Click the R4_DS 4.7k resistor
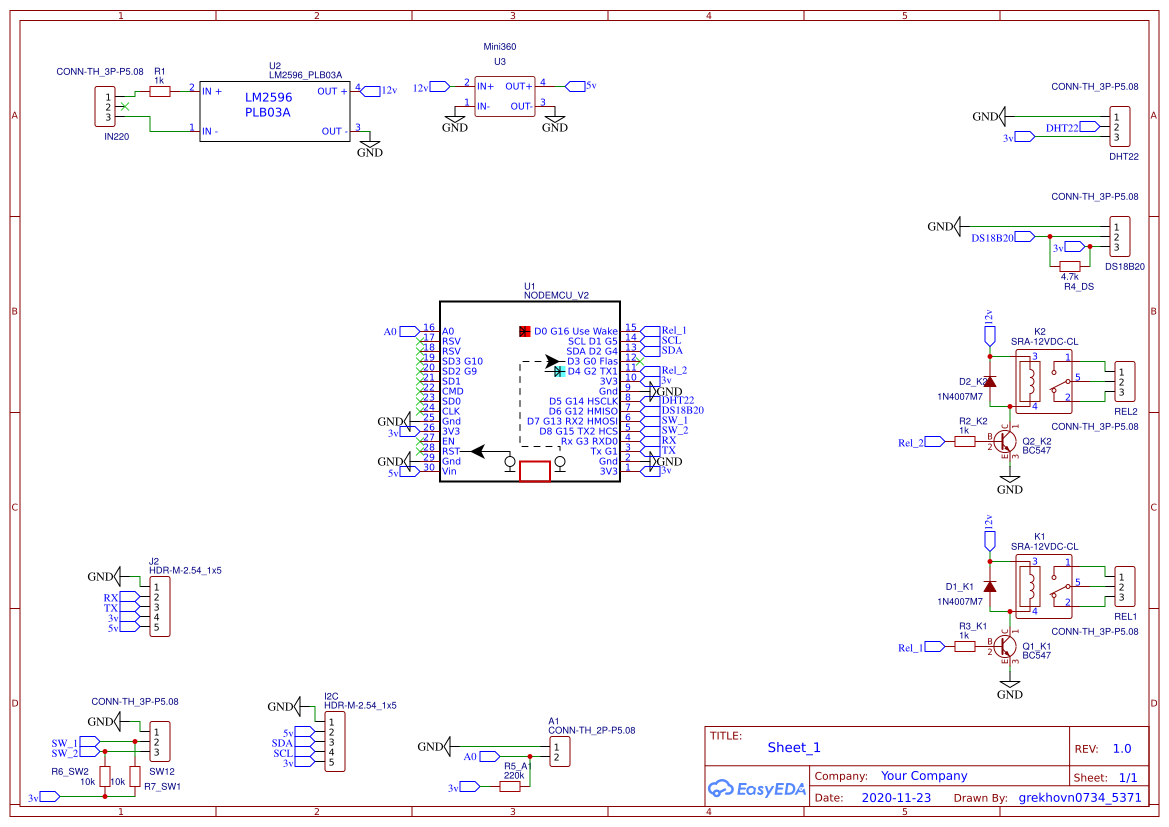Image resolution: width=1169 pixels, height=827 pixels. pyautogui.click(x=1069, y=266)
